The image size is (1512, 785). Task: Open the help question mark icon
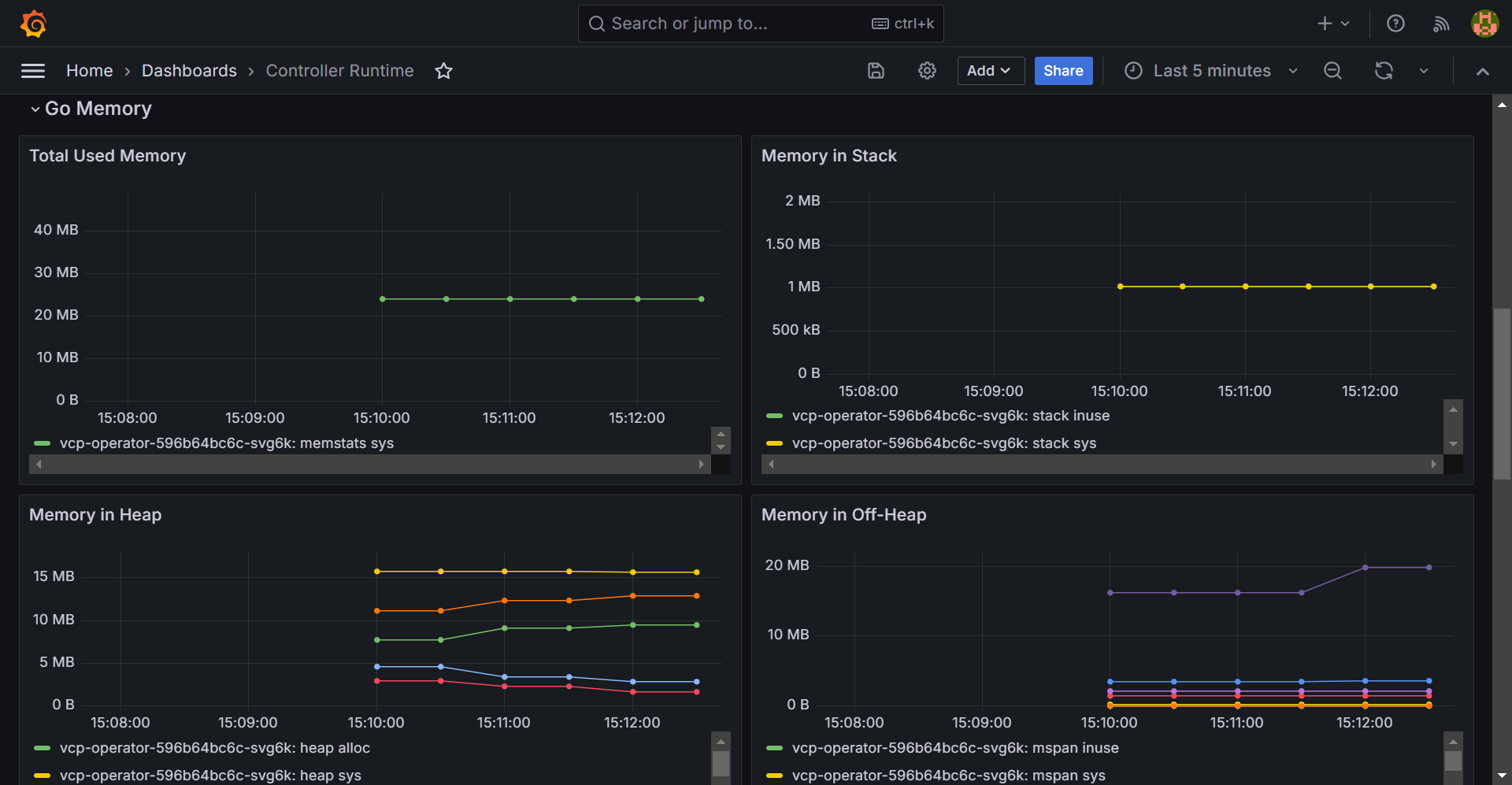pyautogui.click(x=1395, y=24)
